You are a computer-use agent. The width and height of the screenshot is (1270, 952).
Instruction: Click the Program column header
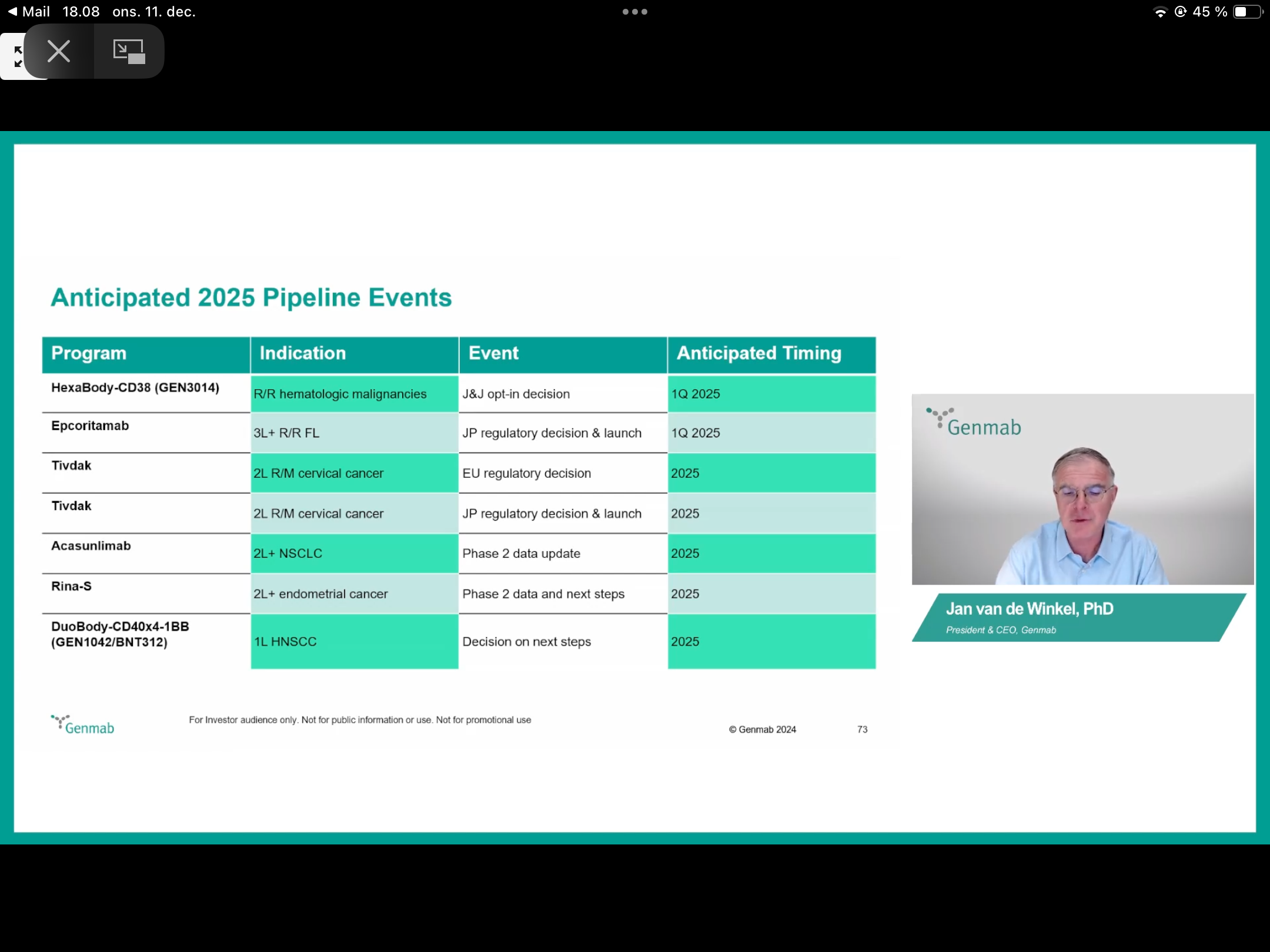click(146, 354)
